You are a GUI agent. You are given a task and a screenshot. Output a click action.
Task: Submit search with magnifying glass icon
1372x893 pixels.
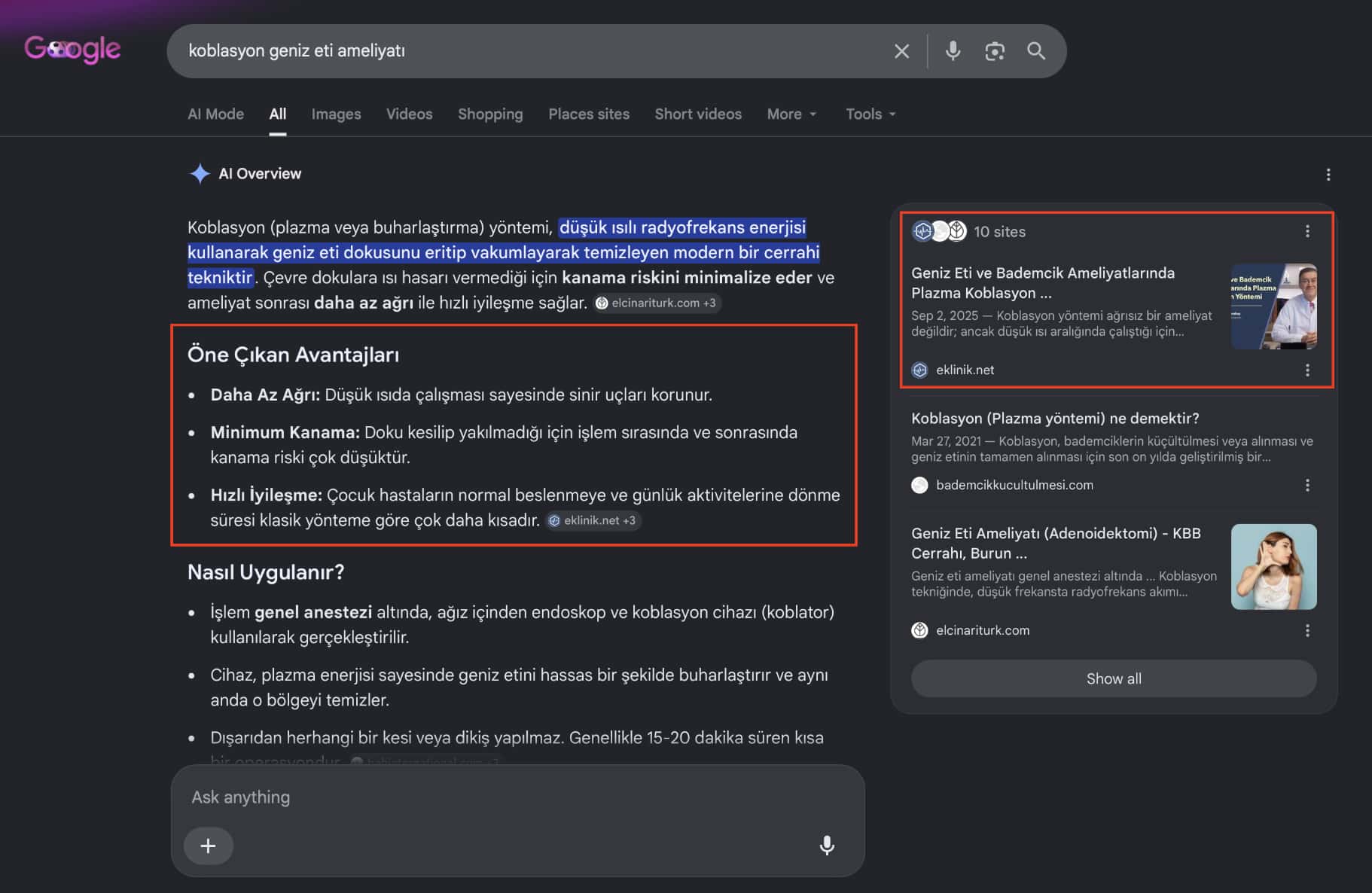click(1036, 51)
